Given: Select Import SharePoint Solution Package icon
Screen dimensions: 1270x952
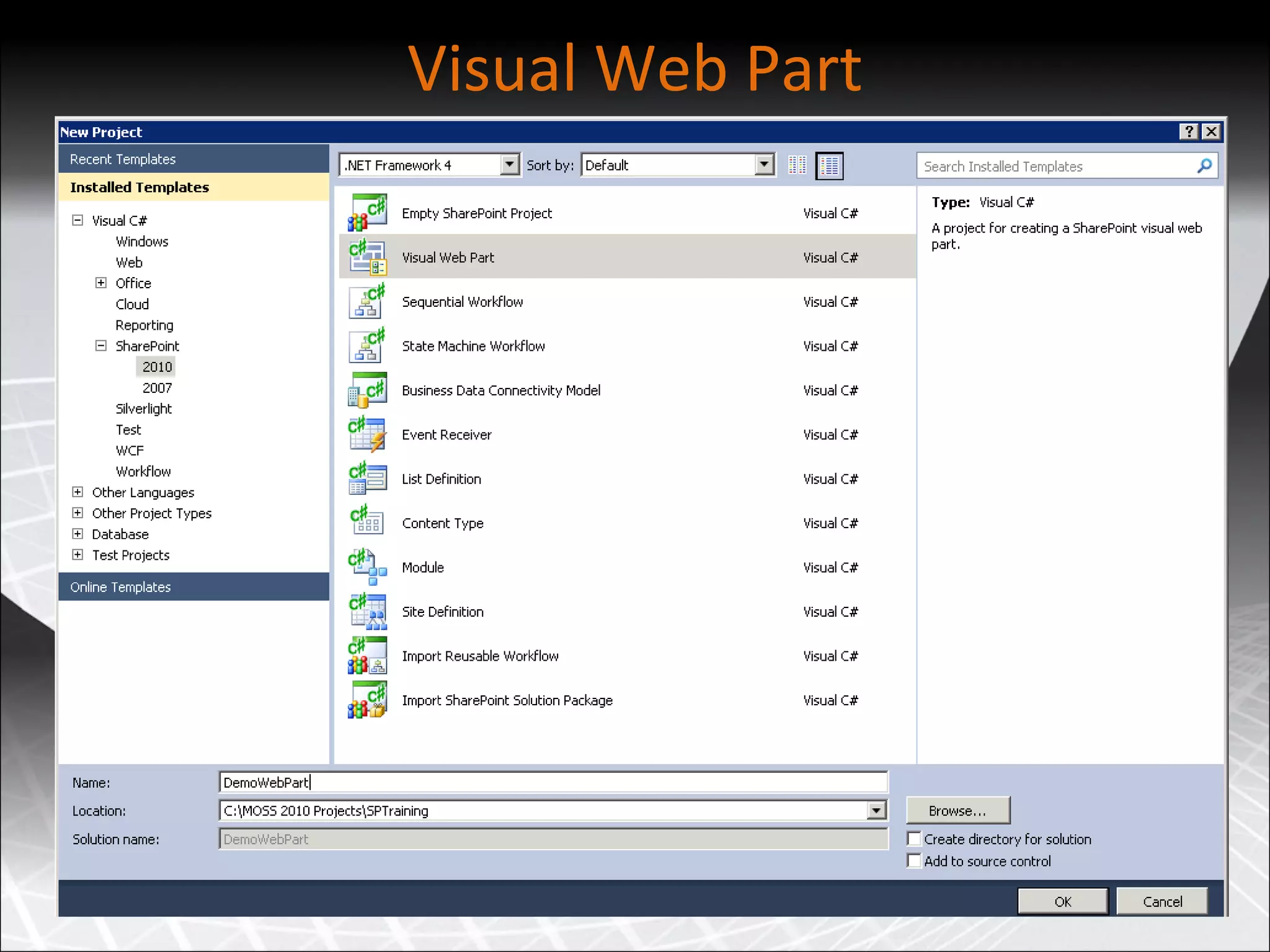Looking at the screenshot, I should 367,700.
